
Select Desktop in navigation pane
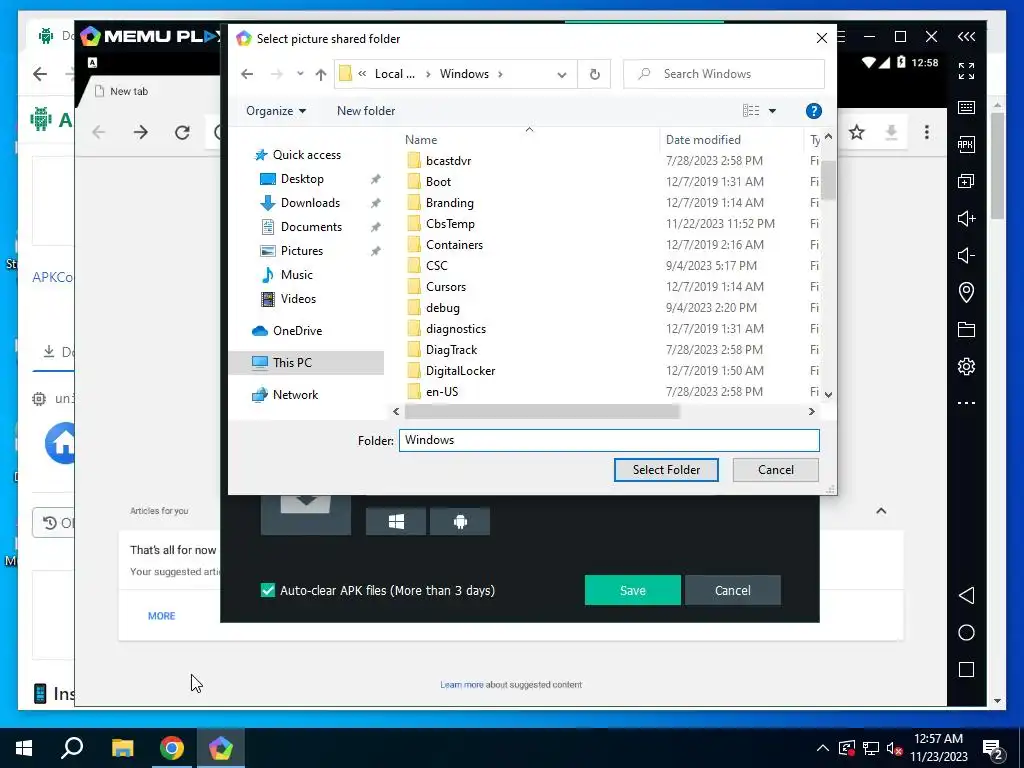coord(302,179)
